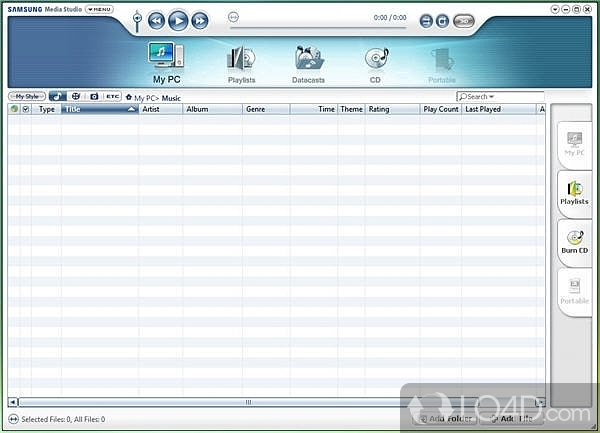Show music files filter icon
The image size is (600, 433).
pyautogui.click(x=57, y=97)
